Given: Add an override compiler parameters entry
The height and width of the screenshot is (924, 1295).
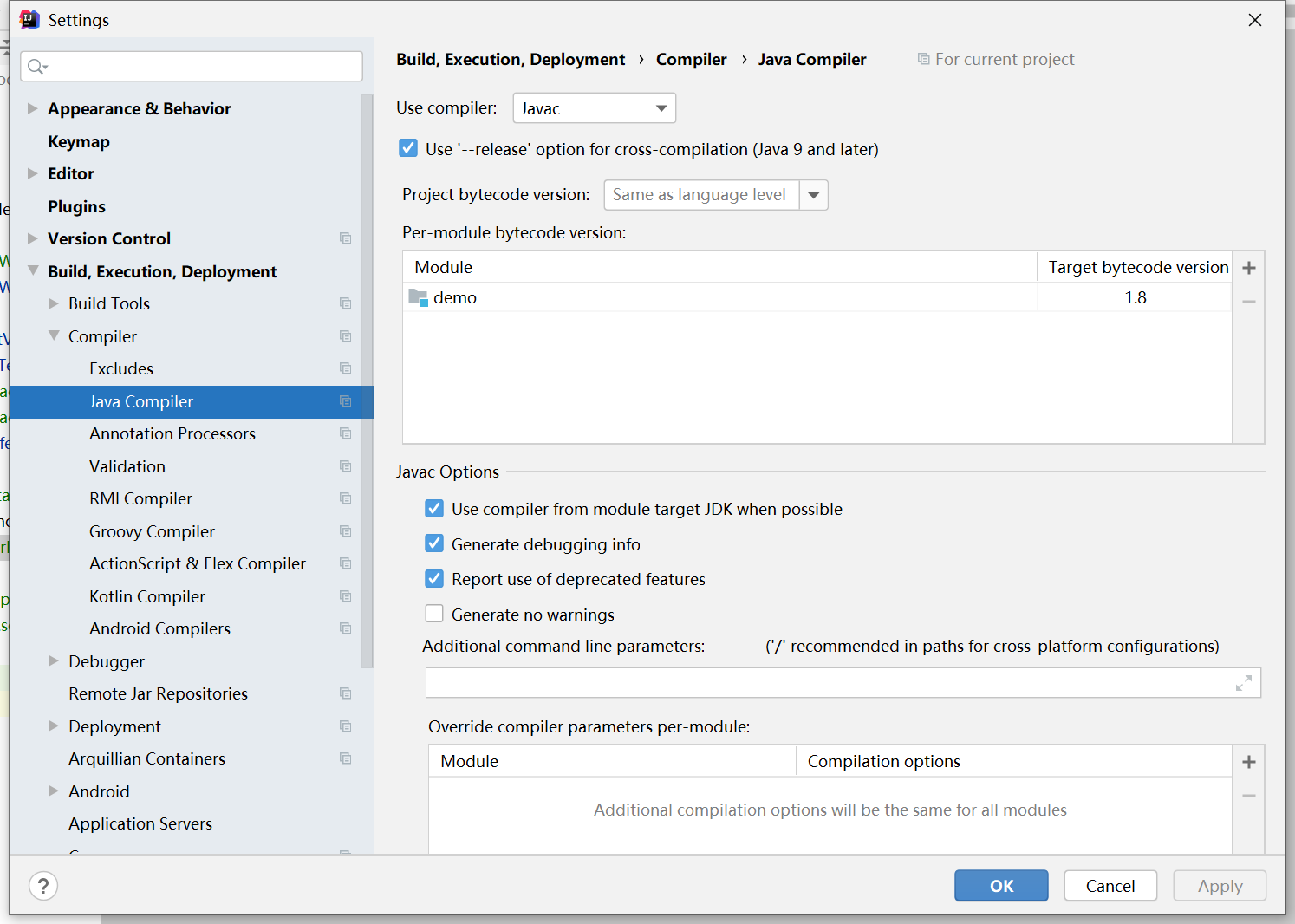Looking at the screenshot, I should coord(1249,762).
